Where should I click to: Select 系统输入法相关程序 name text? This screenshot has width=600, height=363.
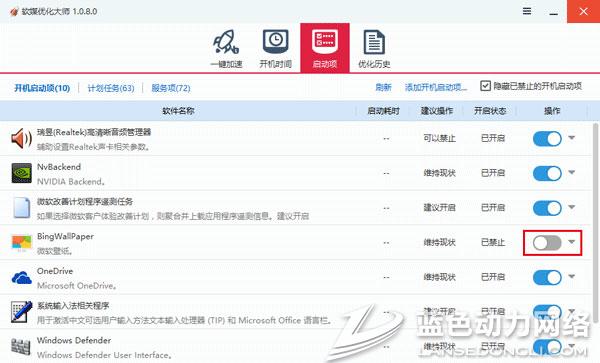(x=73, y=306)
